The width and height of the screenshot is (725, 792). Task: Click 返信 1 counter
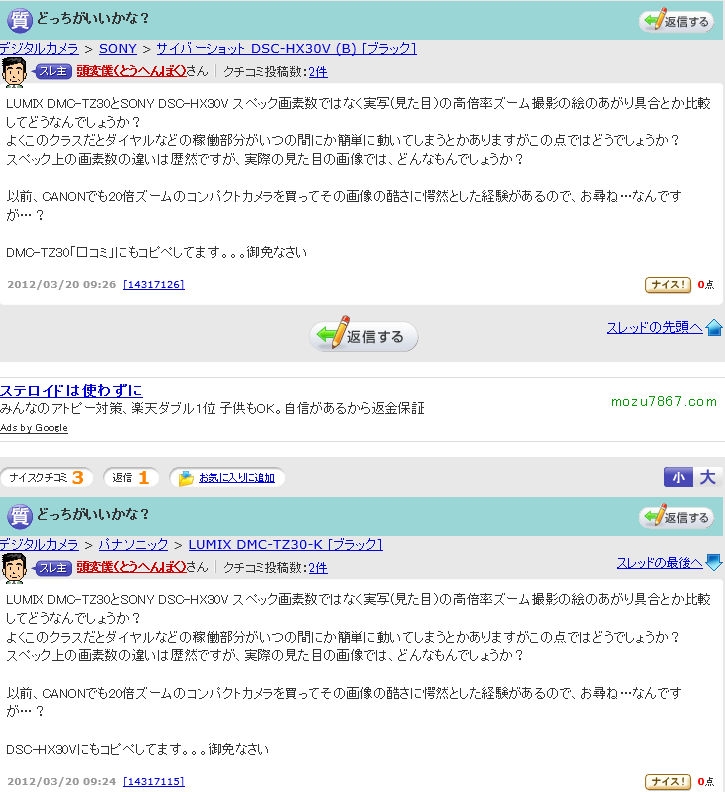point(131,477)
